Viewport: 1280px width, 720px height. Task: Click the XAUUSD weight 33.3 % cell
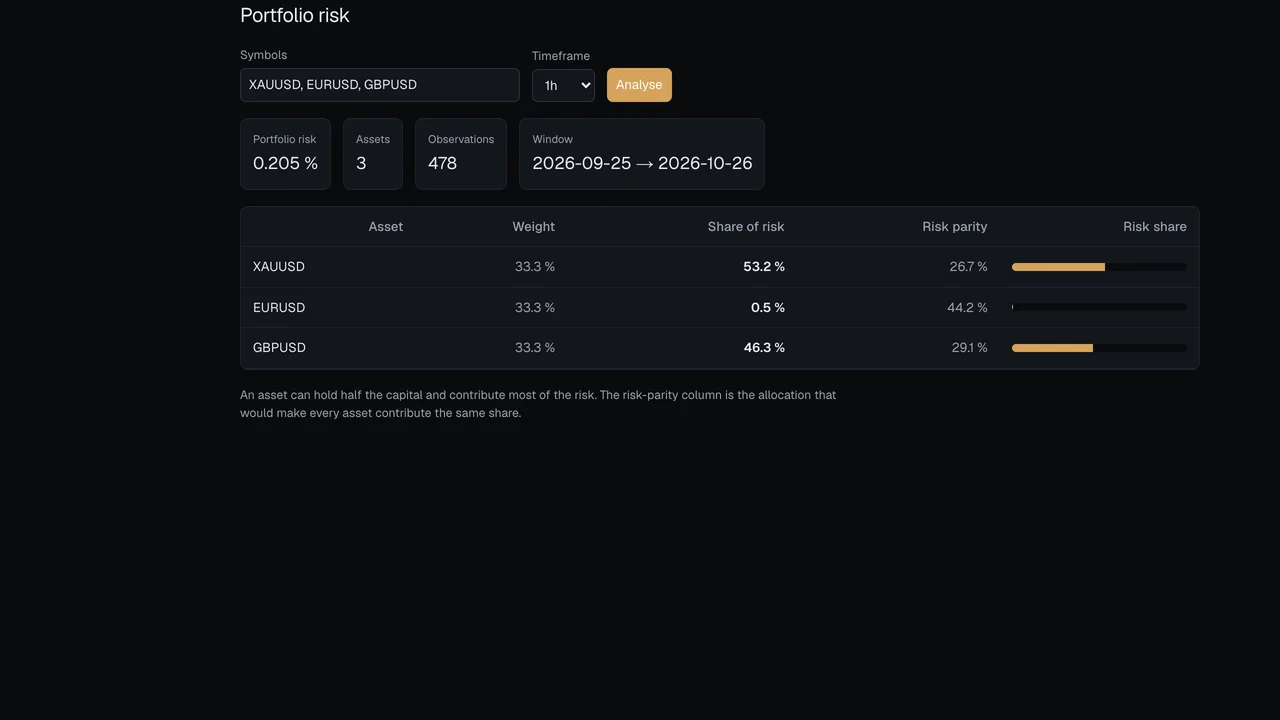(x=535, y=267)
